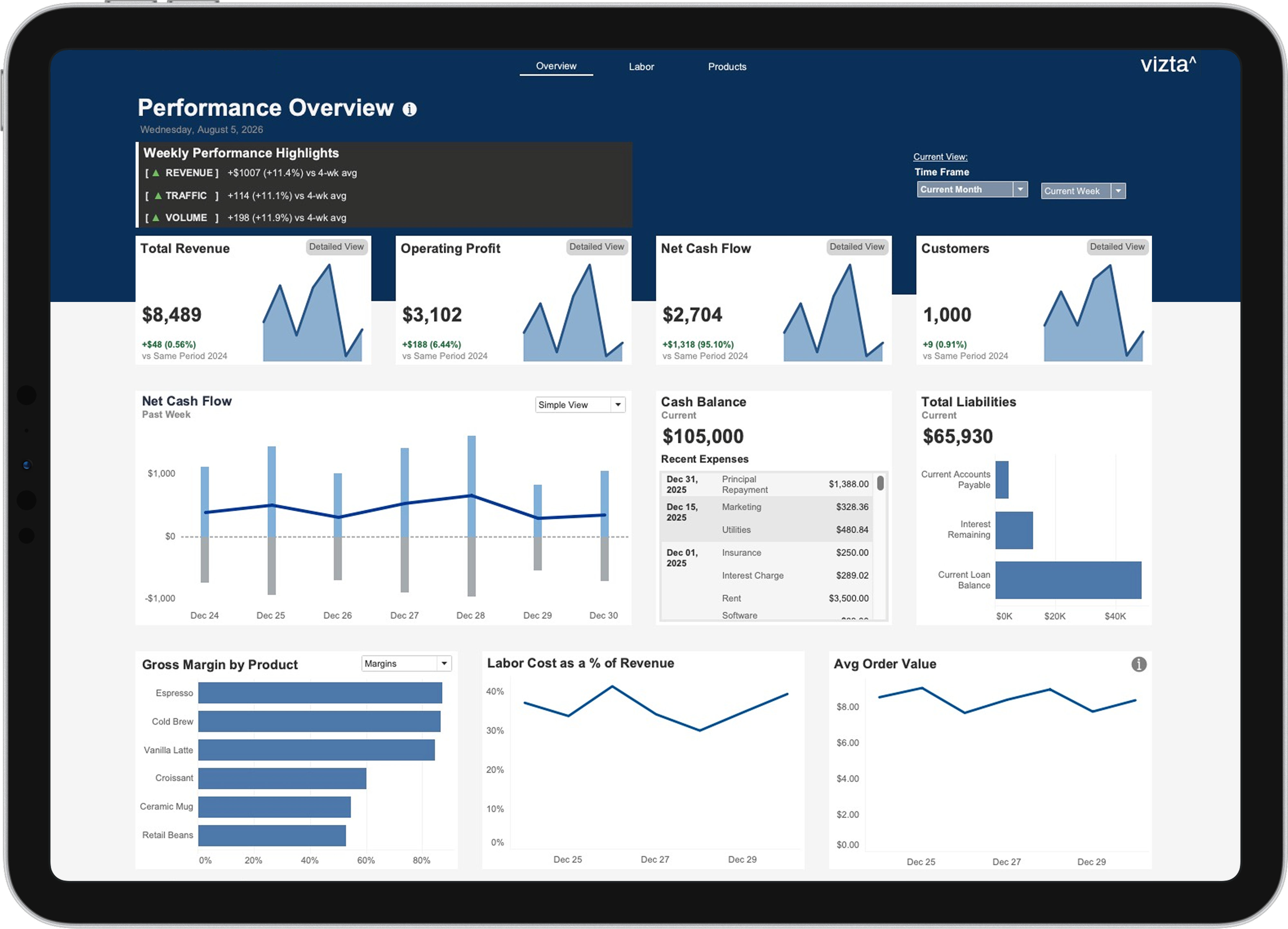The image size is (1288, 929).
Task: Click the Interest Remaining bar
Action: tap(1014, 530)
